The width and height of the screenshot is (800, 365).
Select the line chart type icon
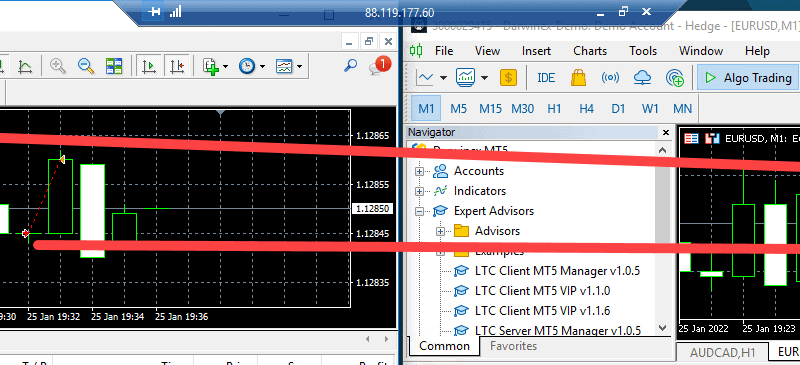click(424, 78)
